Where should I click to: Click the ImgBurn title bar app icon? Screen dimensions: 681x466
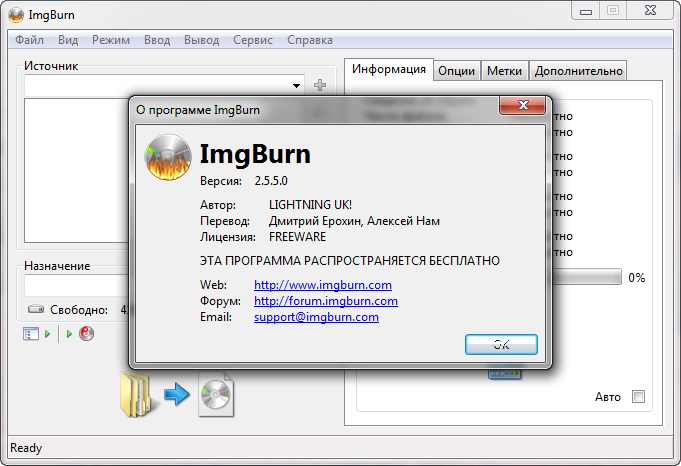[16, 15]
